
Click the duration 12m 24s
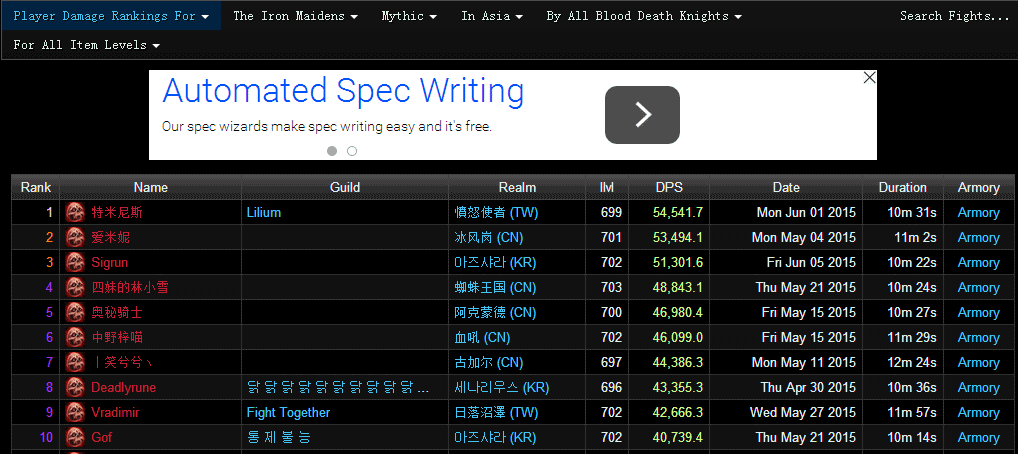(x=912, y=362)
